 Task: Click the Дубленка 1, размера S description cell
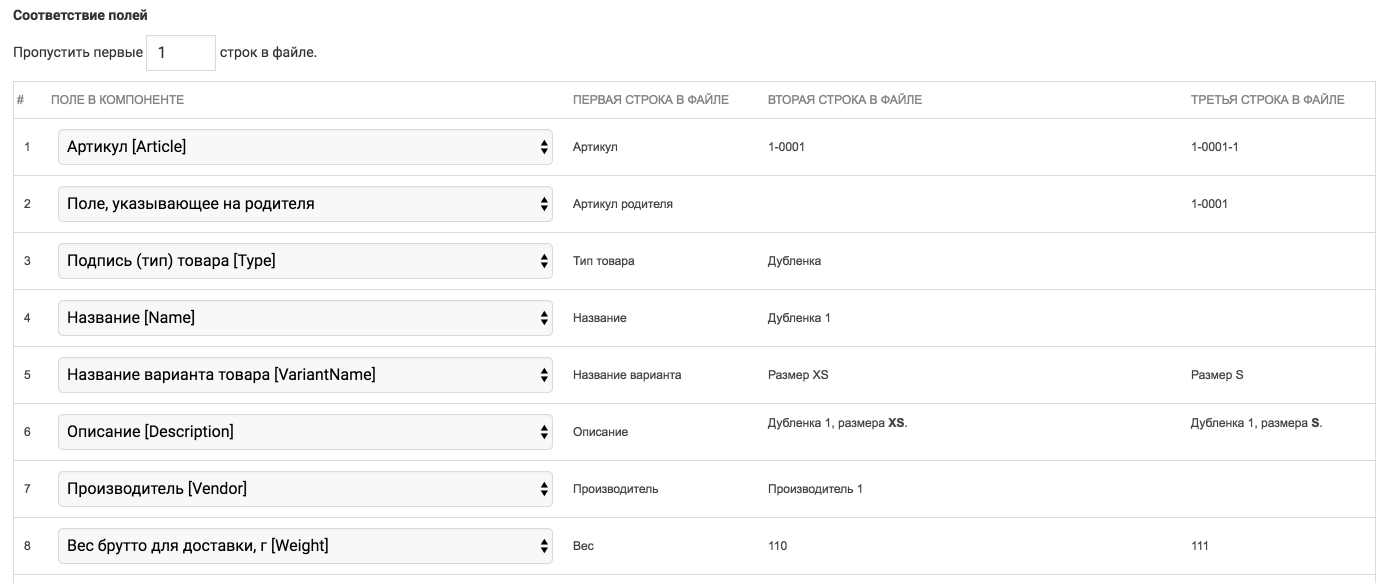[1255, 423]
